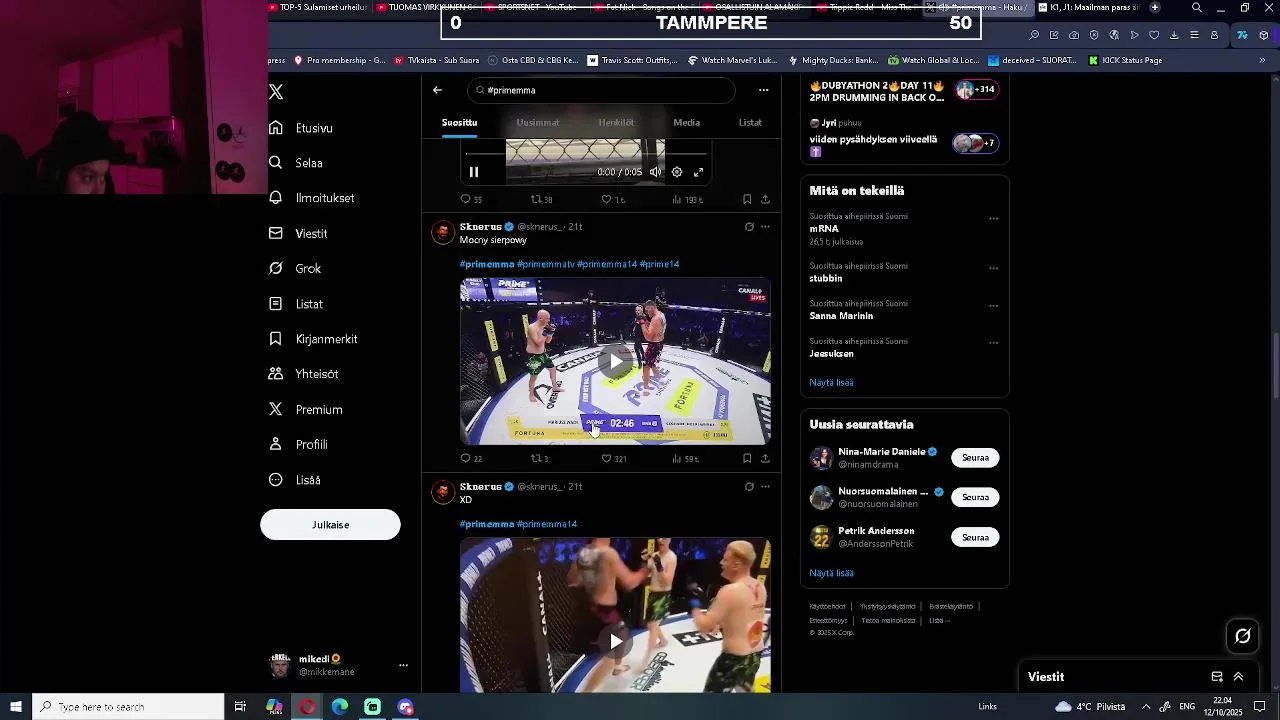Bookmark the post with 59 t. views

tap(747, 459)
